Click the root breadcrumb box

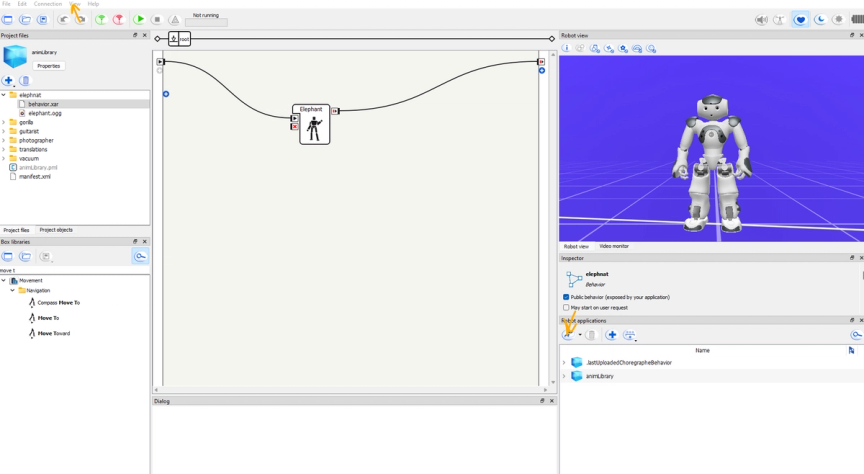pyautogui.click(x=180, y=39)
